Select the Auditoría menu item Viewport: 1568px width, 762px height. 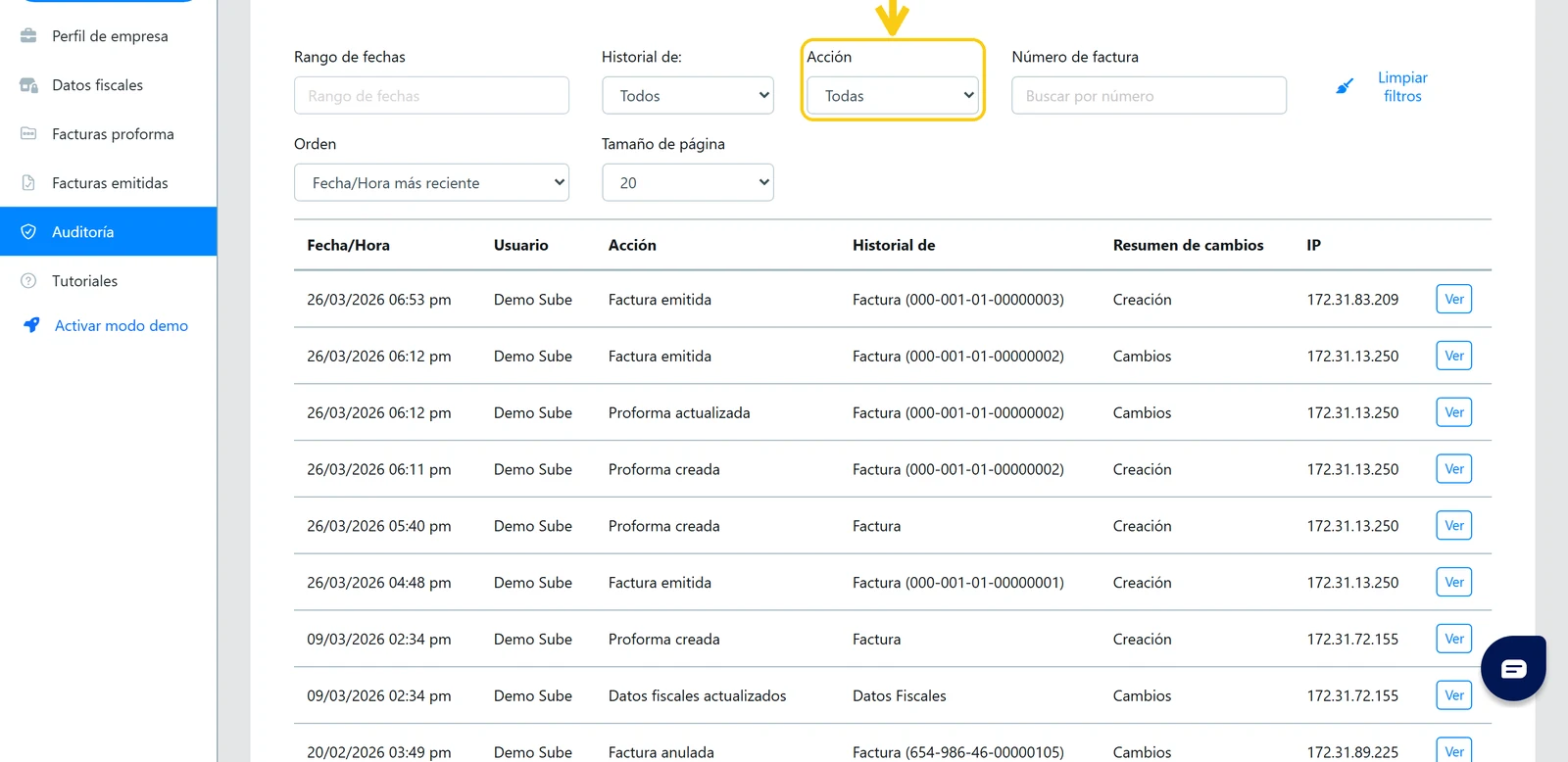click(x=108, y=231)
